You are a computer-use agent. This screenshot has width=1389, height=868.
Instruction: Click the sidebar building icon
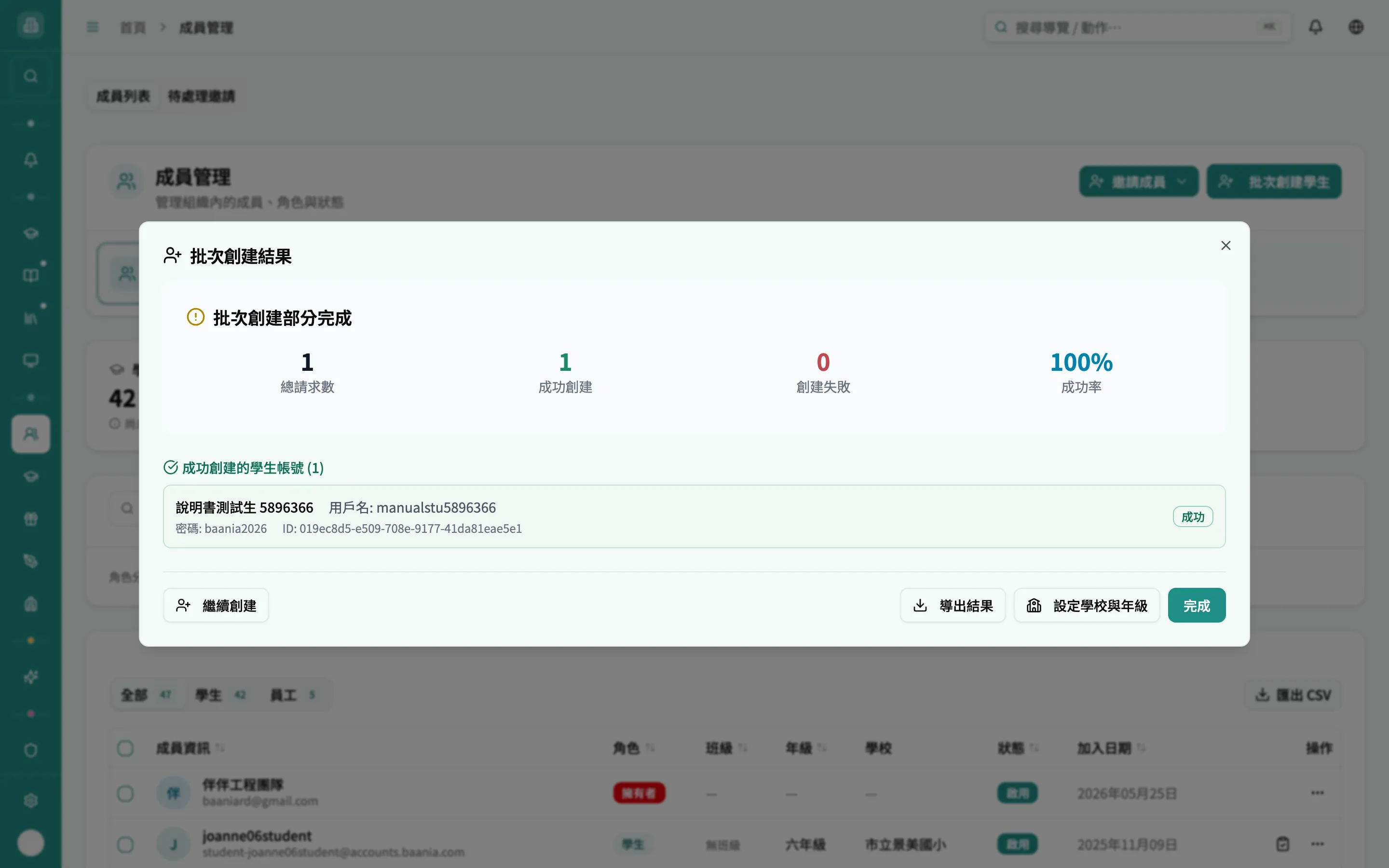tap(30, 603)
